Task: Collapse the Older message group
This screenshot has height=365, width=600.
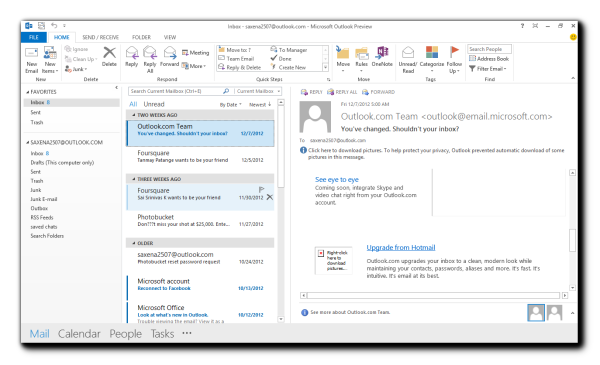Action: (x=134, y=243)
